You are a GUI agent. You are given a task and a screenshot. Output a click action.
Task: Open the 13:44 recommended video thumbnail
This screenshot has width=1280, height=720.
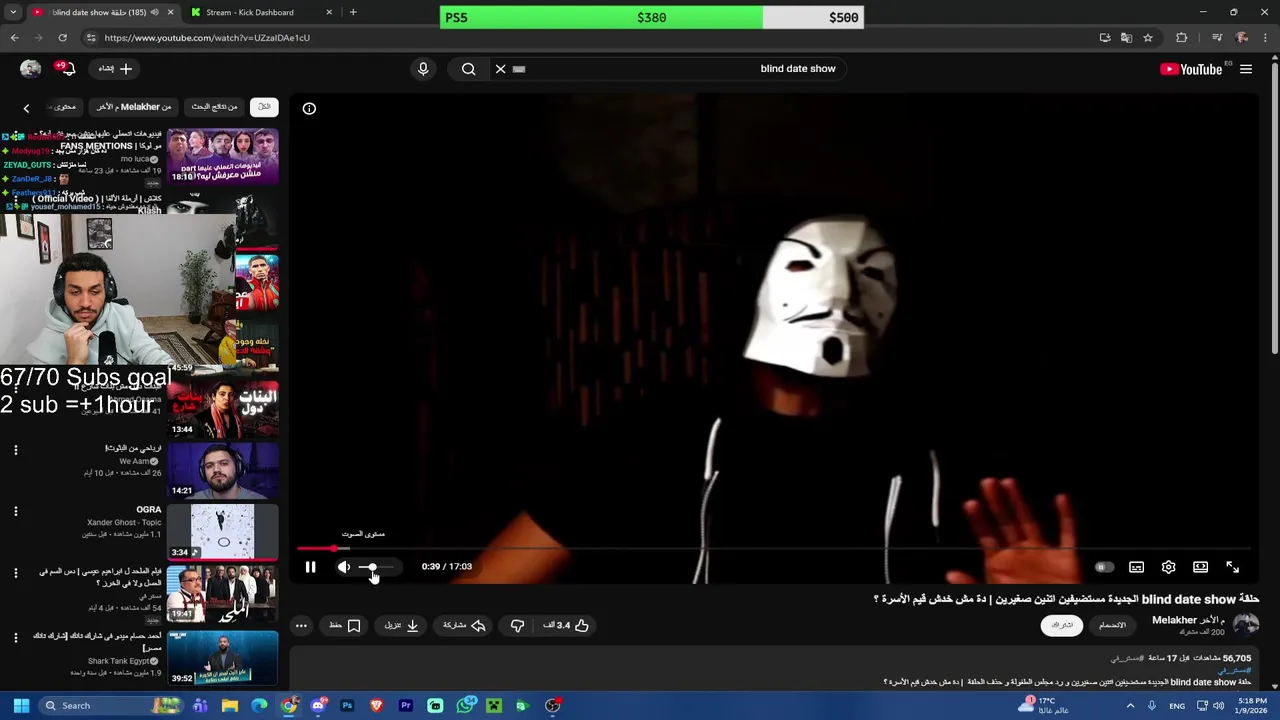pos(222,408)
